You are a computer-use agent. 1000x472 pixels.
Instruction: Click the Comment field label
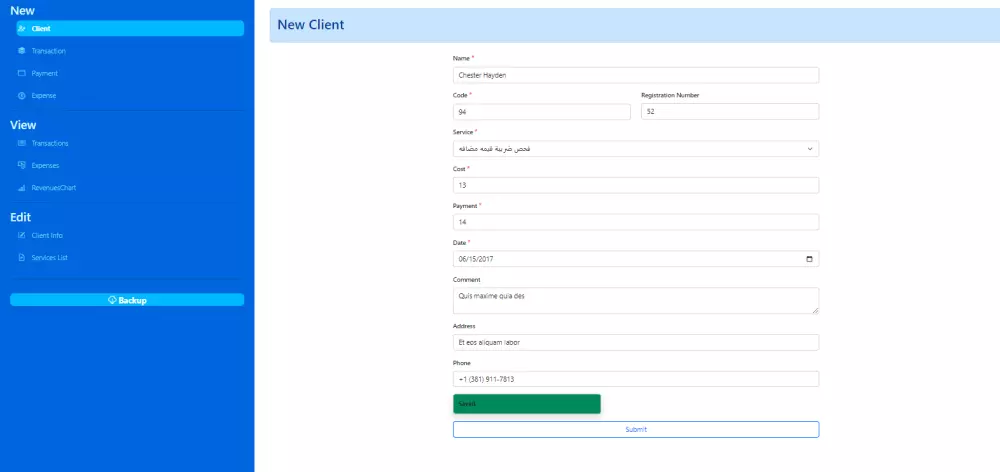point(466,279)
